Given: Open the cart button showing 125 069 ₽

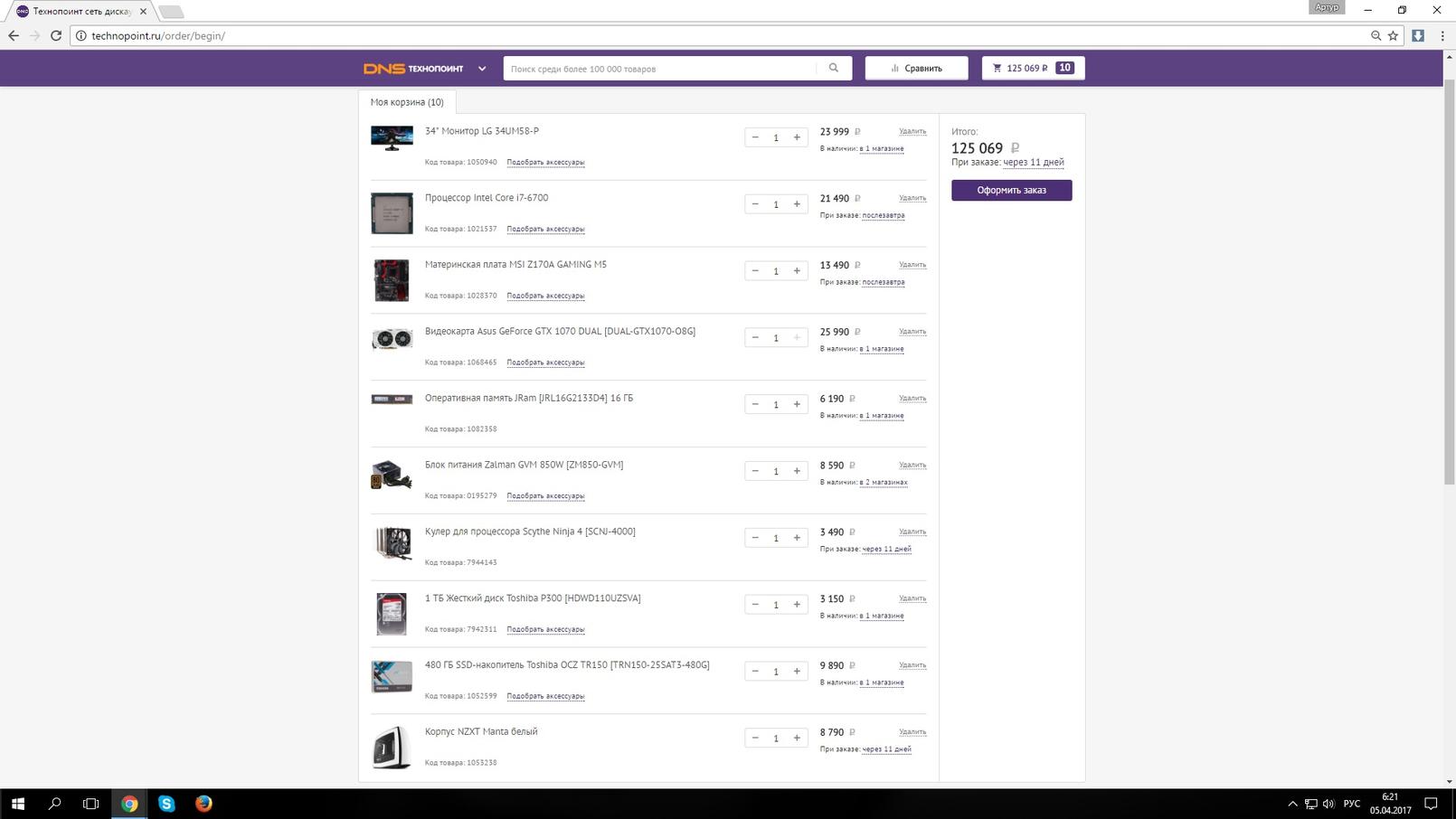Looking at the screenshot, I should point(1033,68).
